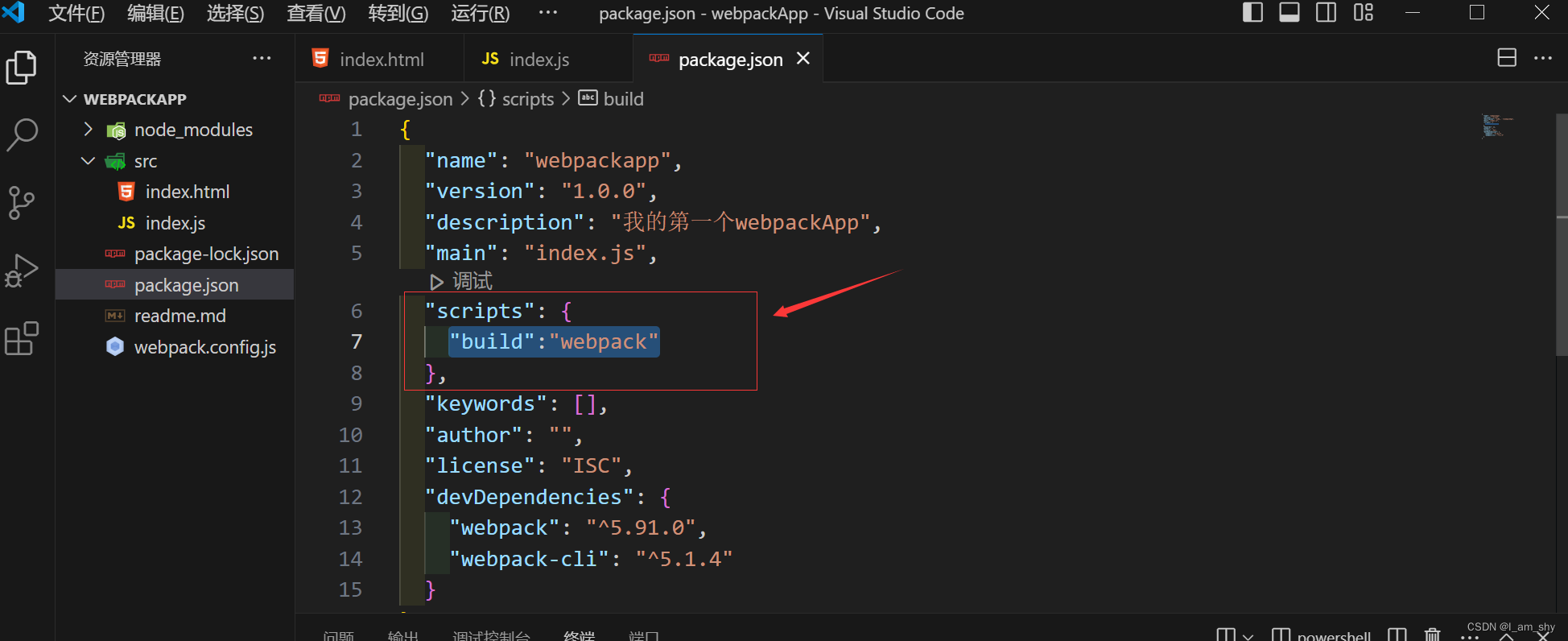
Task: Click the build symbol icon in breadcrumb
Action: coord(588,98)
